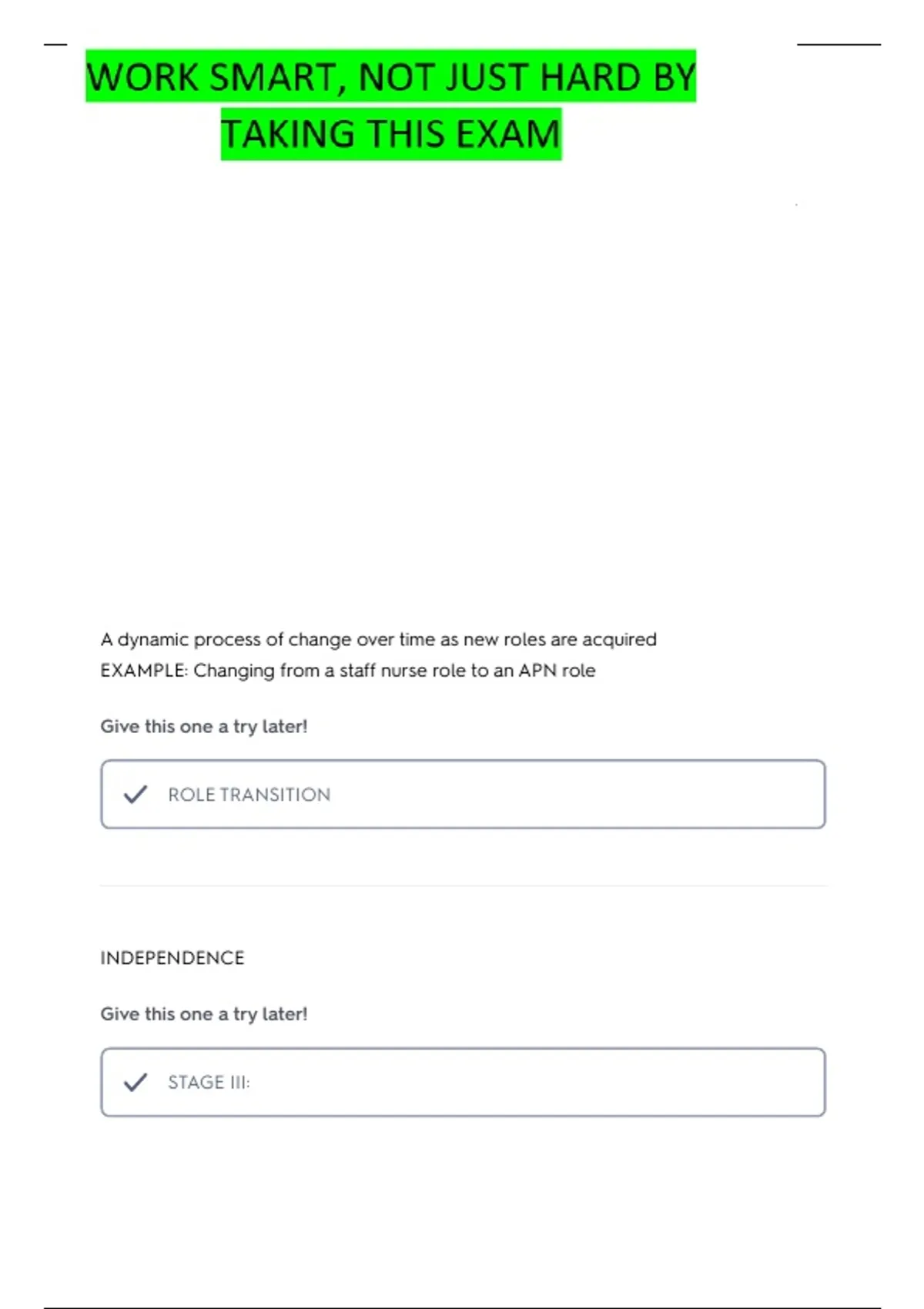Click first 'Give this one a try later!' message
Screen dimensions: 924x1309
pyautogui.click(x=204, y=727)
